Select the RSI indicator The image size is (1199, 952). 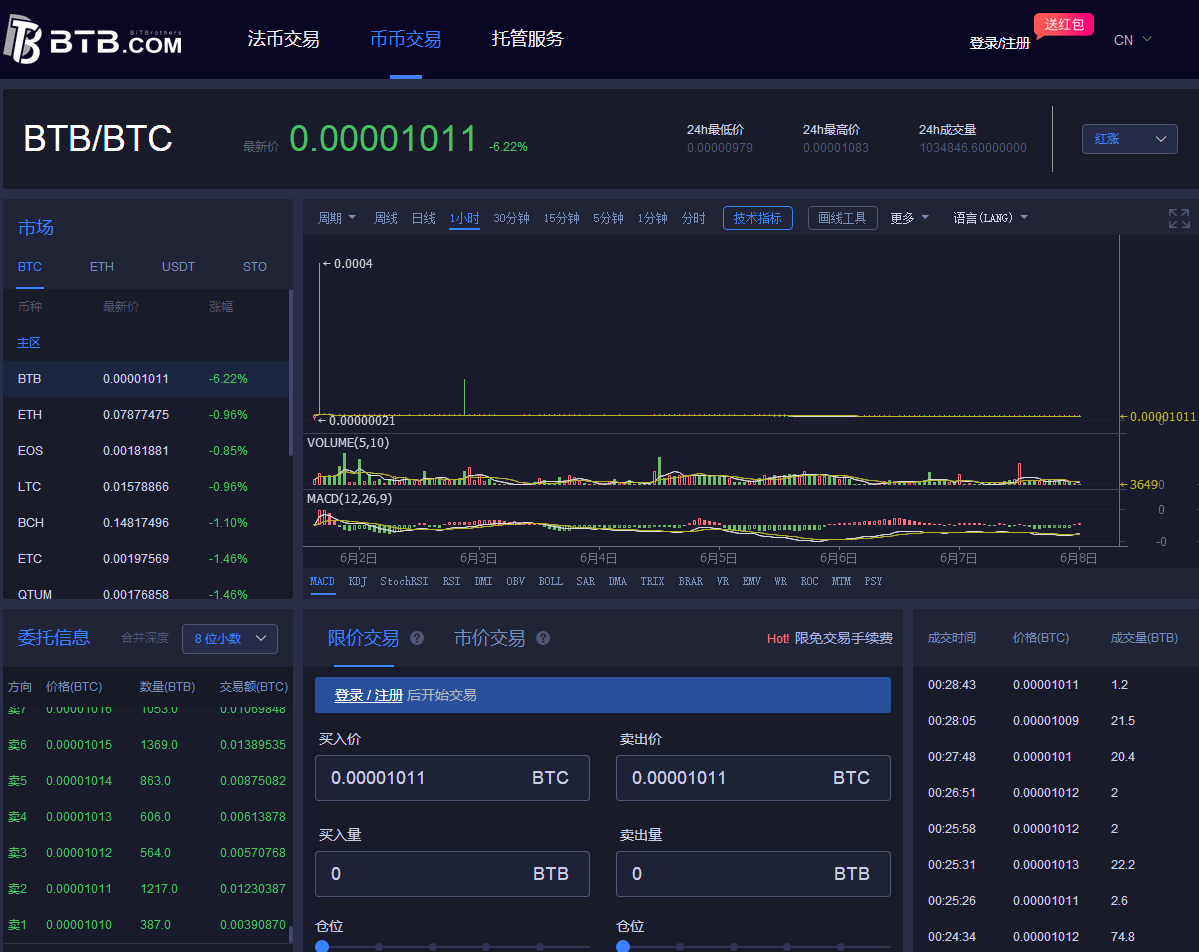(451, 581)
